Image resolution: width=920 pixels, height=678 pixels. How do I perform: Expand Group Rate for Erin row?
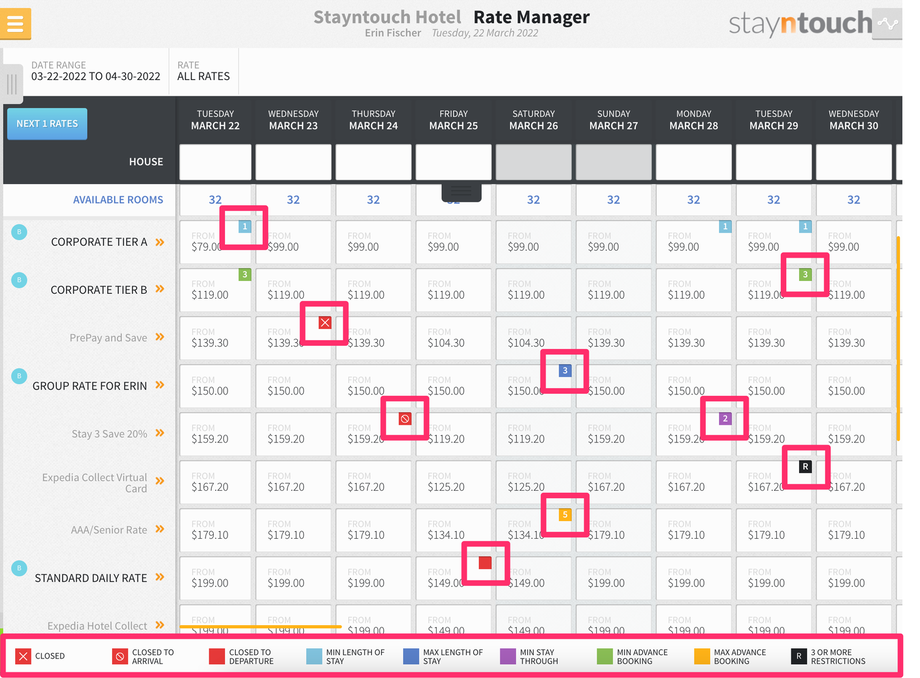160,385
